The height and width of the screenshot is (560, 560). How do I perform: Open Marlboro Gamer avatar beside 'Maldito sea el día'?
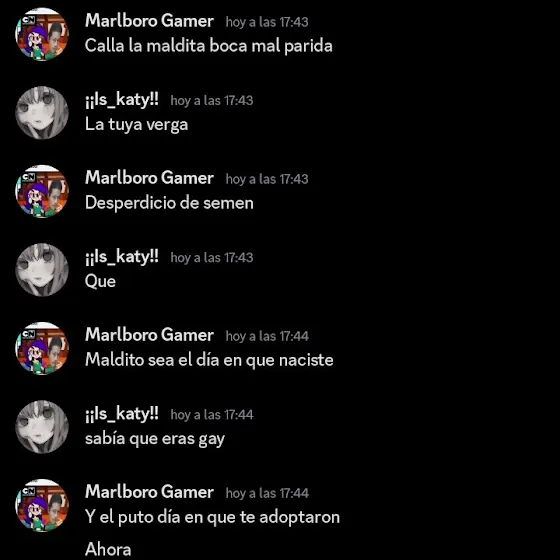42,349
